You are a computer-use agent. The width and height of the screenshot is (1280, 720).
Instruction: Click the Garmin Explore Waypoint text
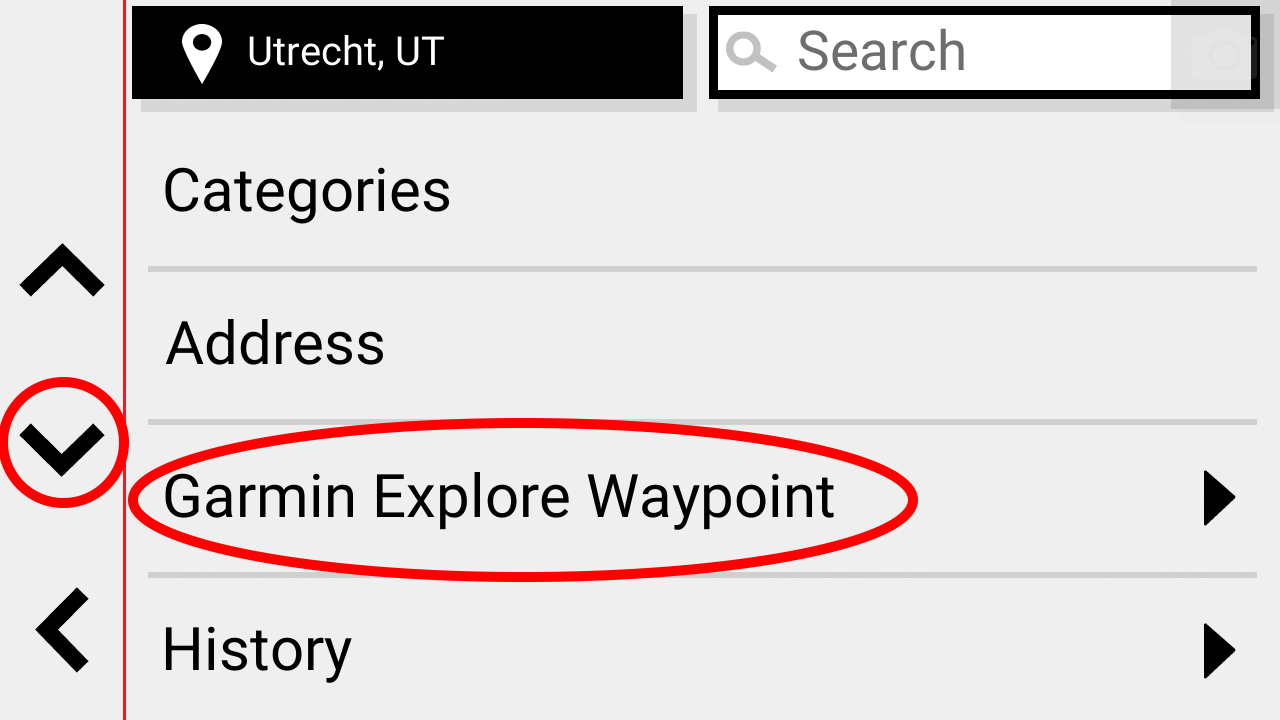(499, 498)
